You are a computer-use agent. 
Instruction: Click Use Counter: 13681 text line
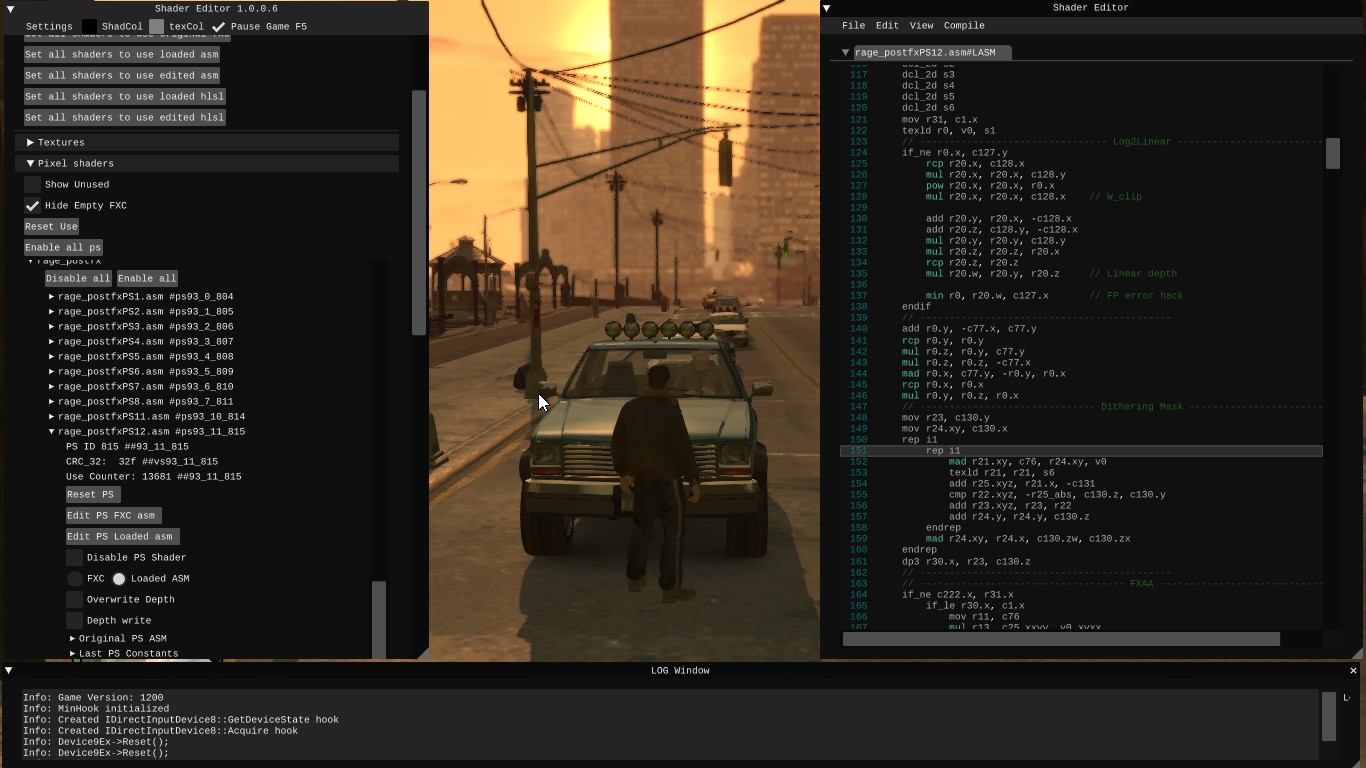tap(154, 476)
